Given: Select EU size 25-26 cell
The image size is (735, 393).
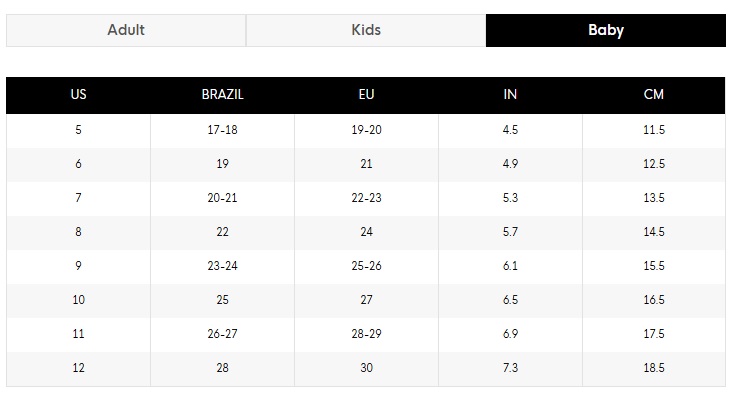Looking at the screenshot, I should pyautogui.click(x=366, y=266).
